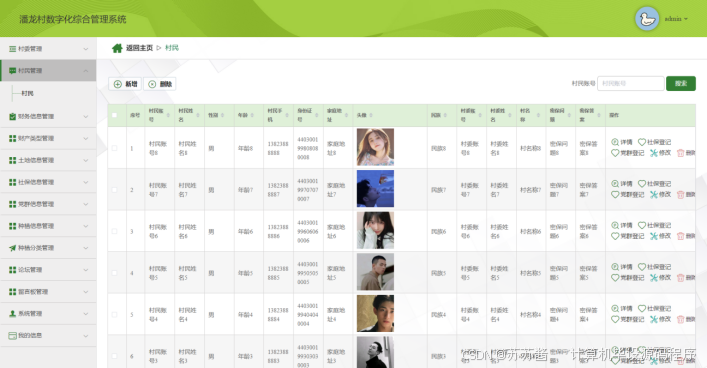Check the checkbox for row 5
This screenshot has width=707, height=368.
click(115, 314)
